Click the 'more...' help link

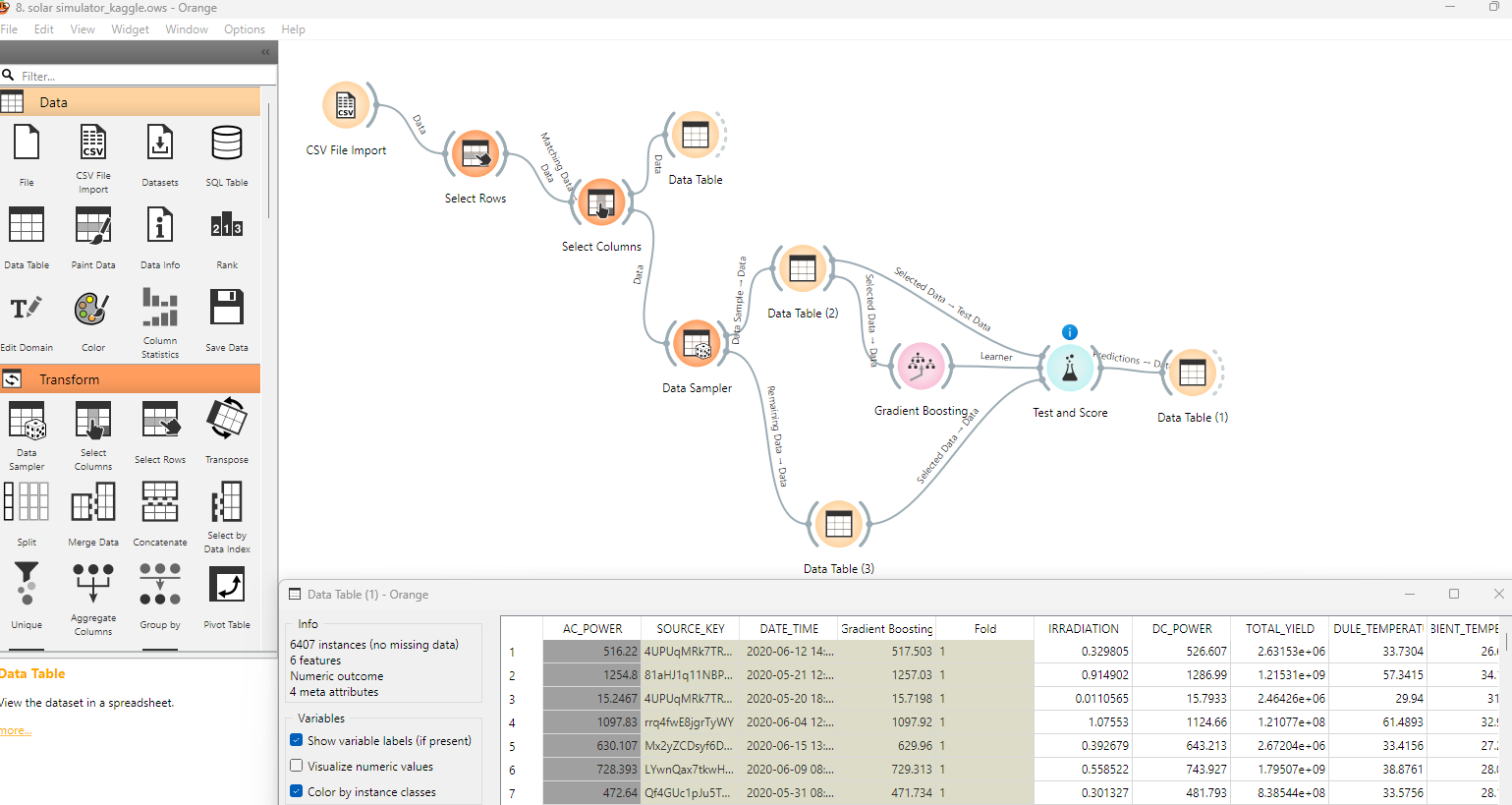(x=16, y=730)
